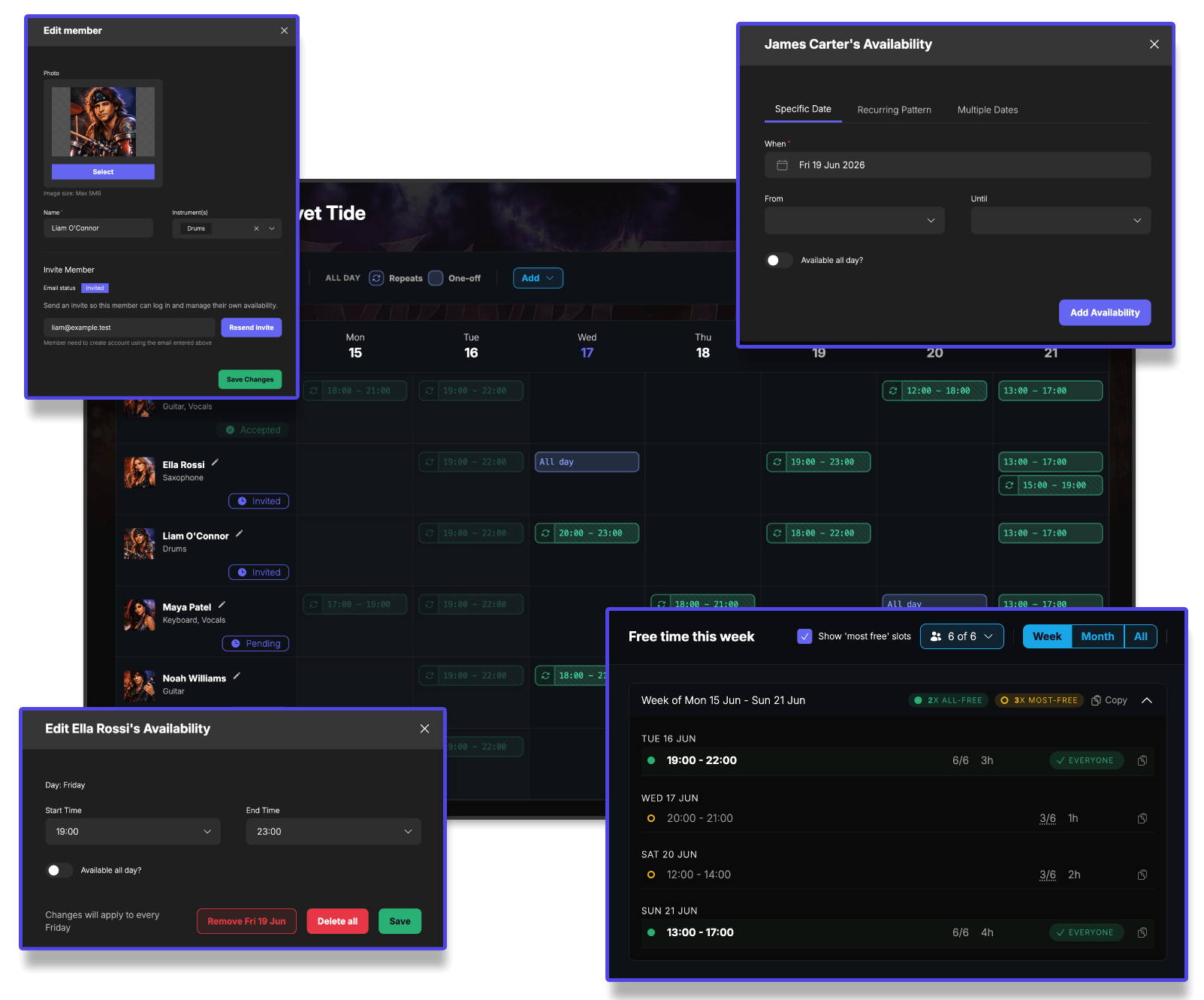Click Ella Rossi's All day slot on Wed 17

pos(587,462)
